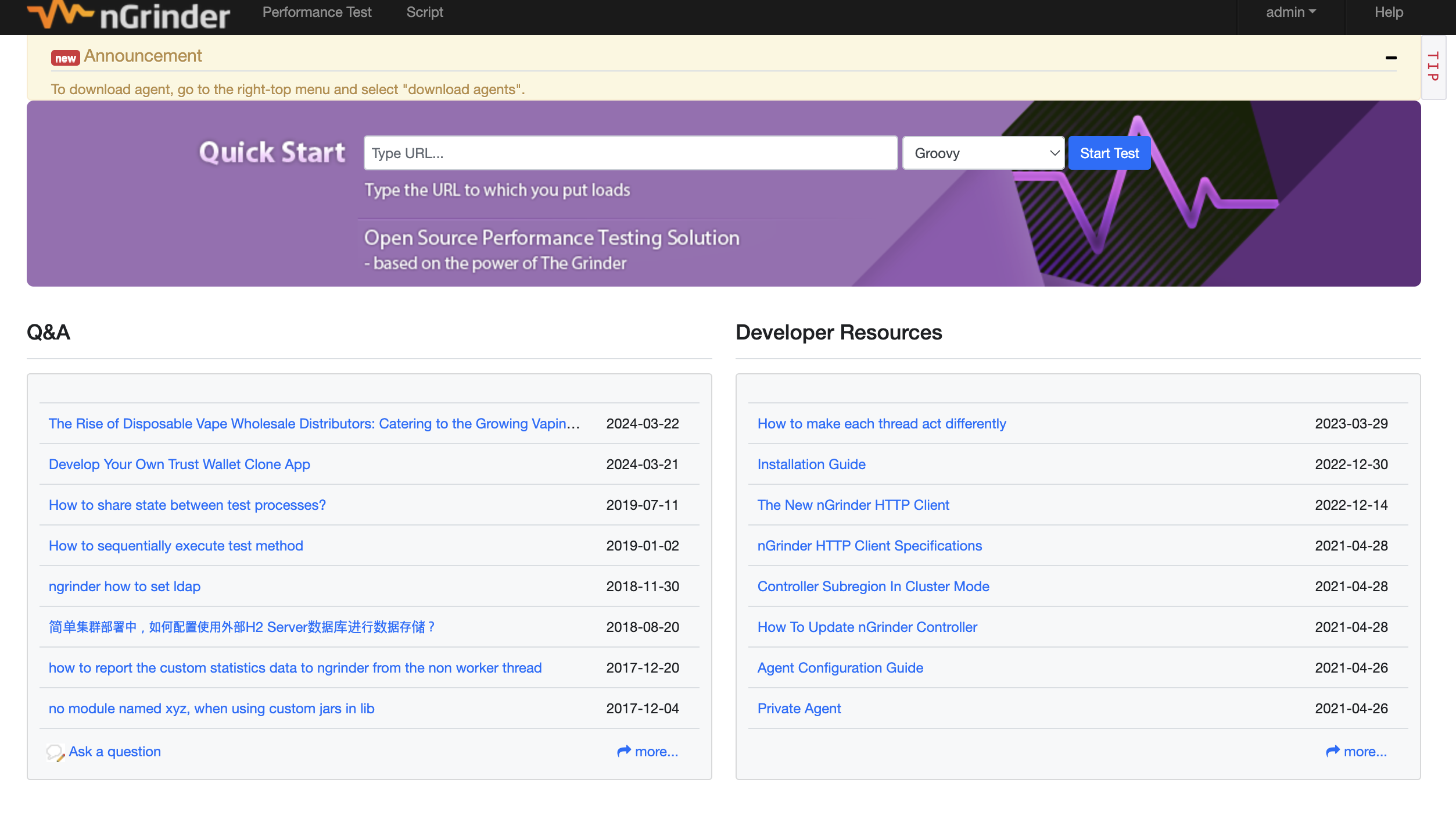Open the Performance Test menu
The width and height of the screenshot is (1456, 822).
click(317, 13)
